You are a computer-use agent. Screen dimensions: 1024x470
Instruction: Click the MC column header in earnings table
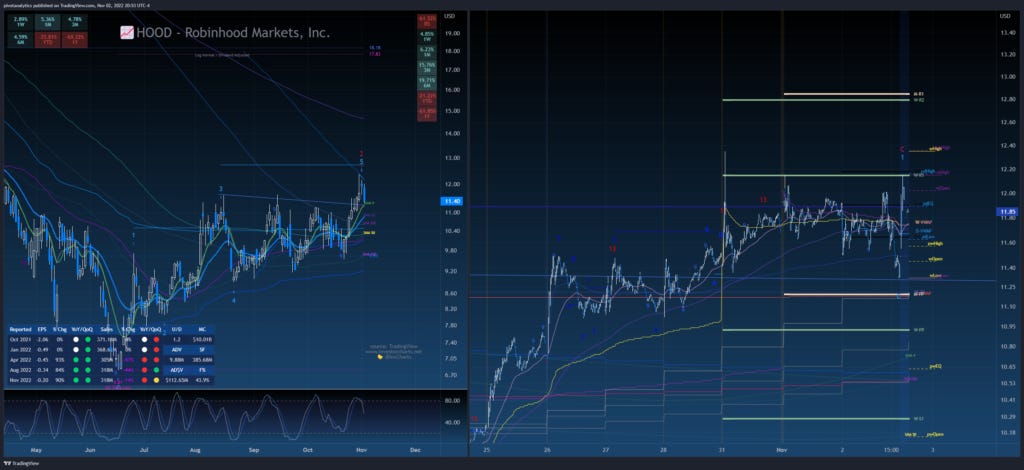click(x=201, y=330)
